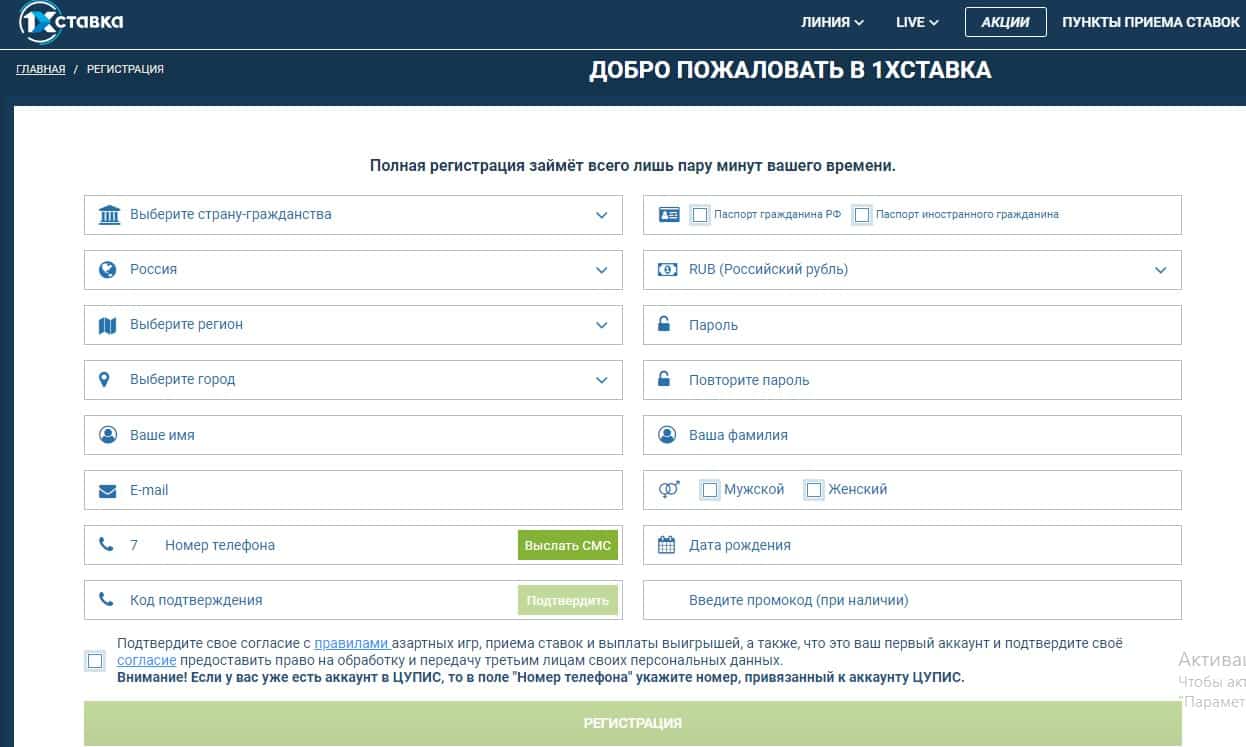Focus the Ваша фамилия input field
Image resolution: width=1246 pixels, height=747 pixels.
coord(912,435)
